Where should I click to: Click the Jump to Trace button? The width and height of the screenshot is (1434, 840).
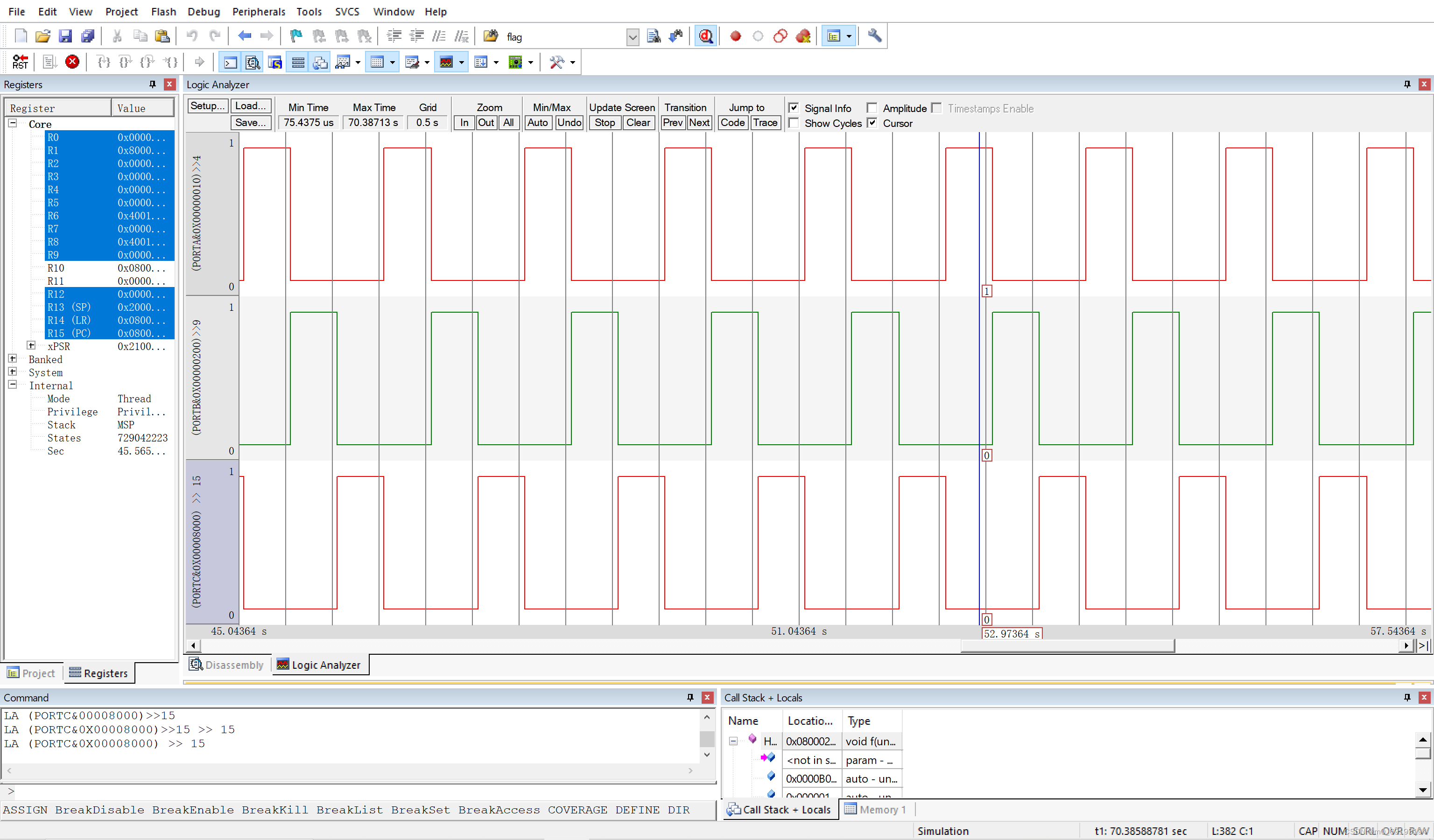(765, 122)
